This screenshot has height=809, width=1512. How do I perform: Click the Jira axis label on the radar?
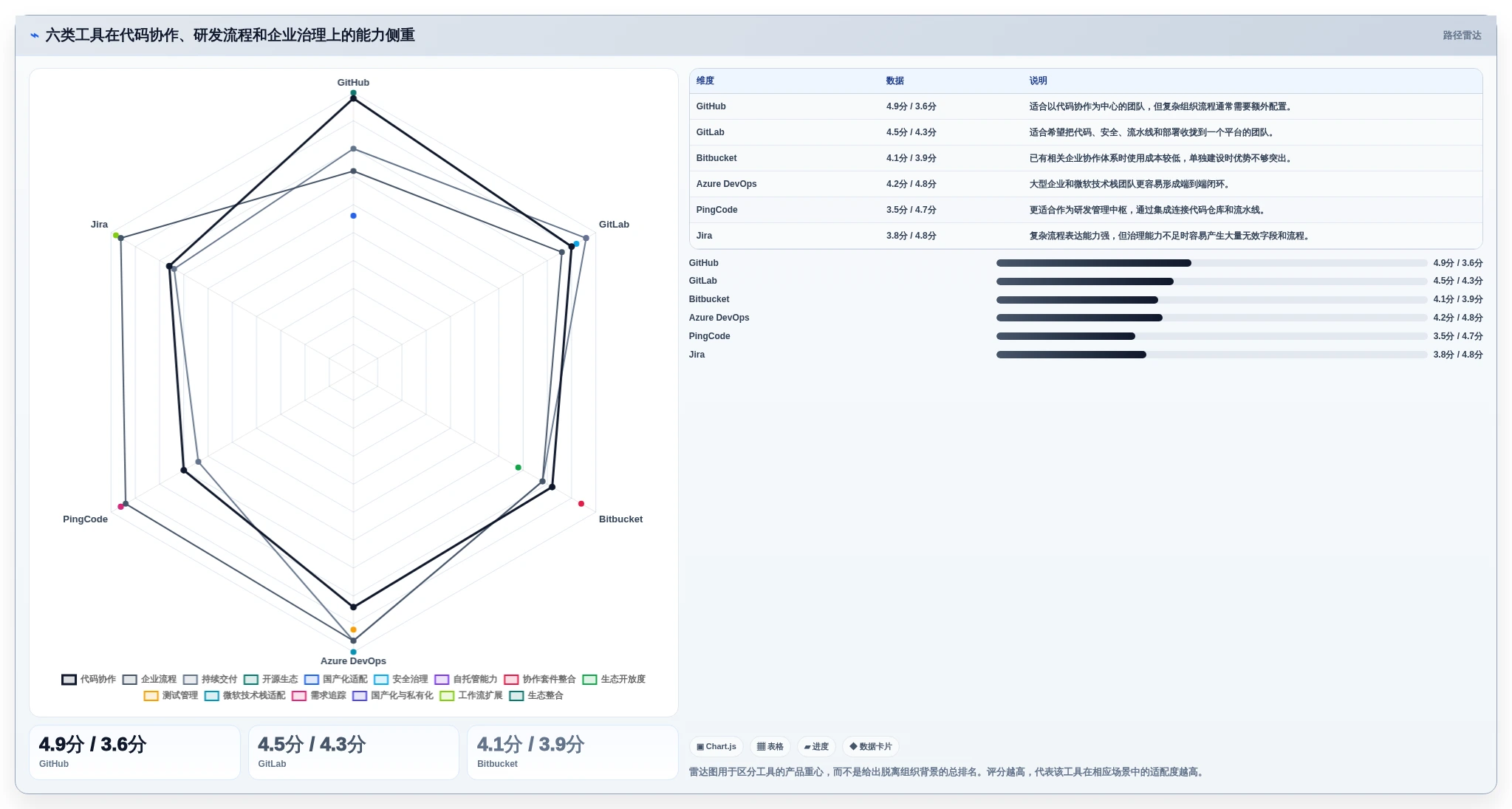pyautogui.click(x=99, y=225)
